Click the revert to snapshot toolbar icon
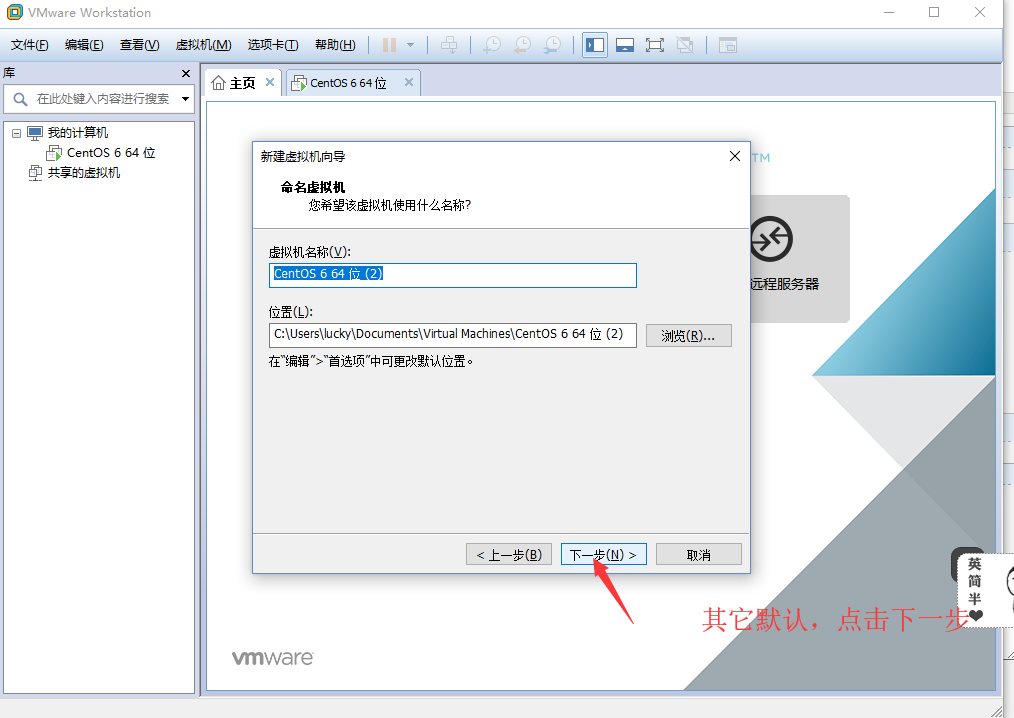 [x=523, y=45]
